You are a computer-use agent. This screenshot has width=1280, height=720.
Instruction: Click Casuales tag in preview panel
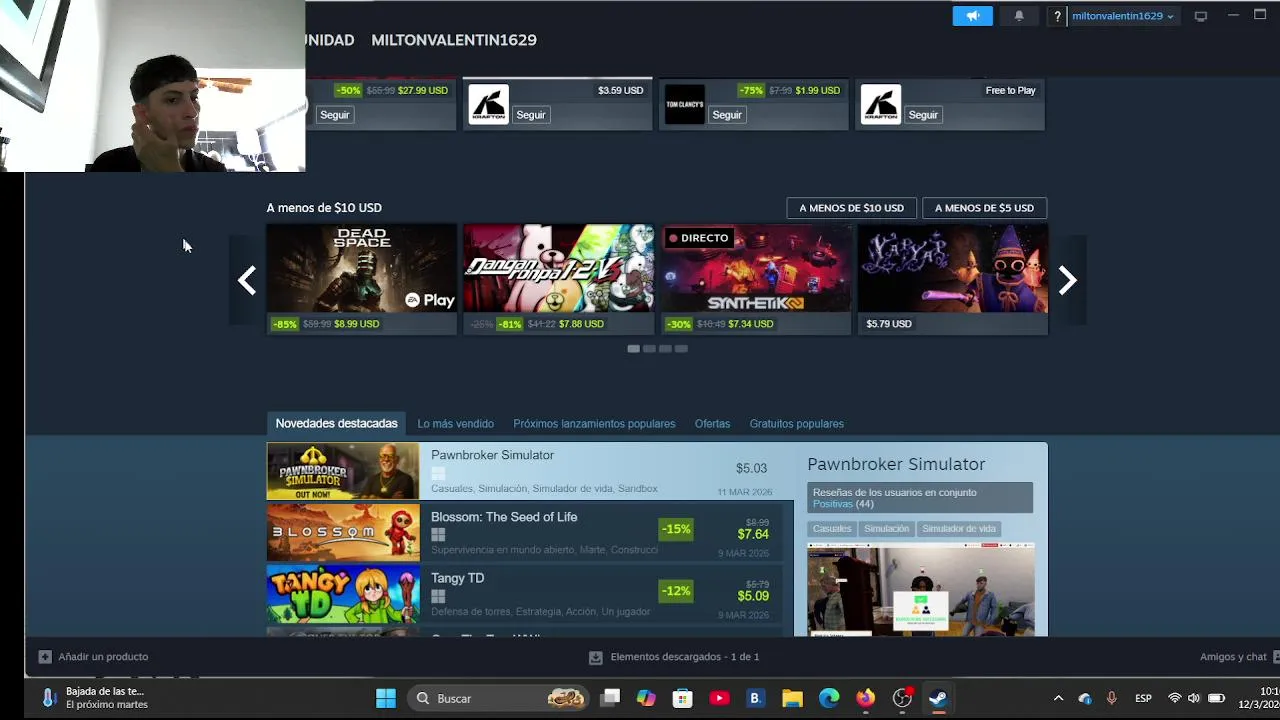pyautogui.click(x=831, y=529)
